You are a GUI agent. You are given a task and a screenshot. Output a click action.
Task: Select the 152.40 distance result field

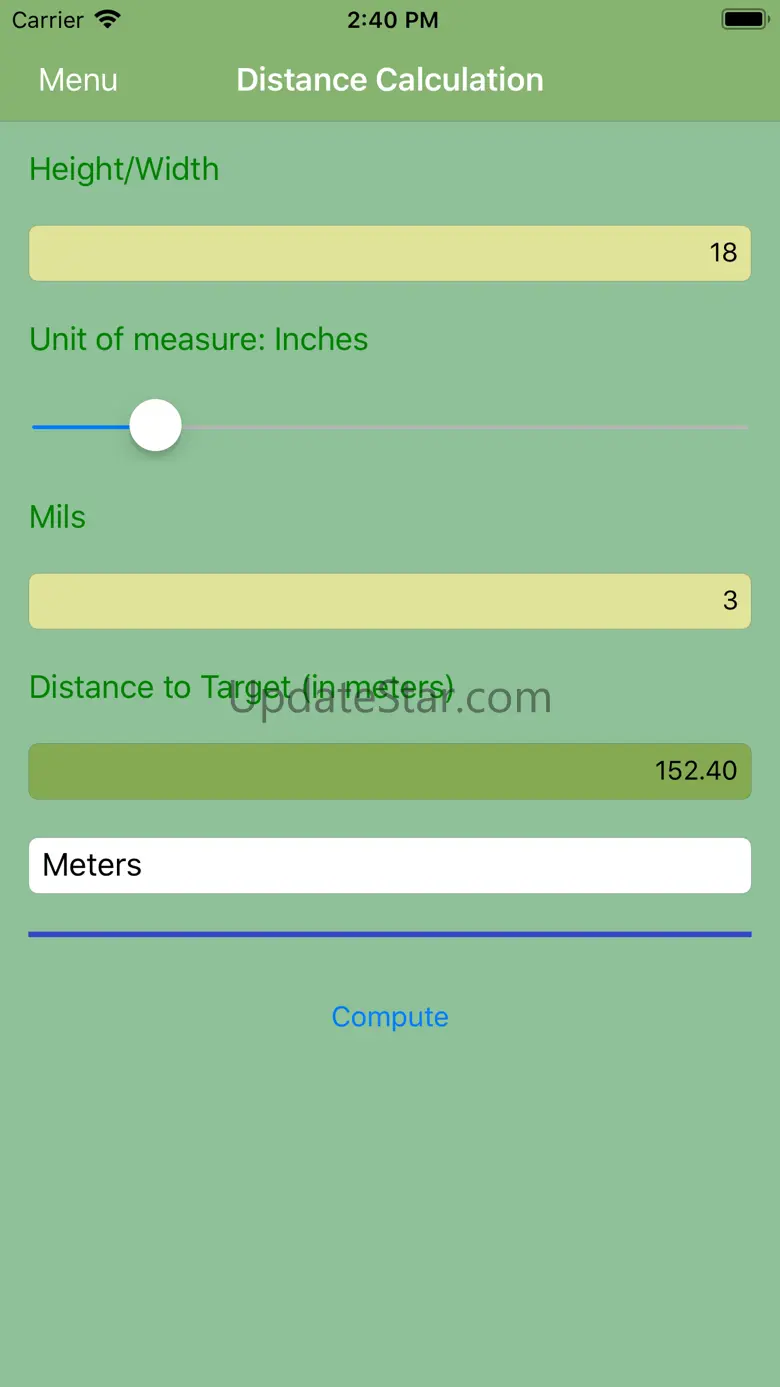click(390, 771)
